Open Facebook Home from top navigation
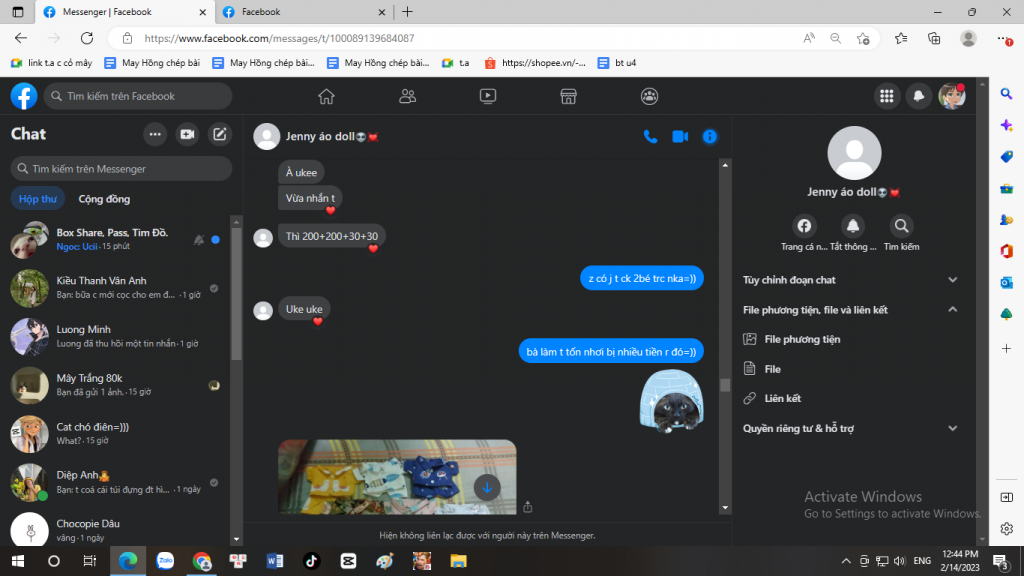The width and height of the screenshot is (1024, 576). click(326, 96)
